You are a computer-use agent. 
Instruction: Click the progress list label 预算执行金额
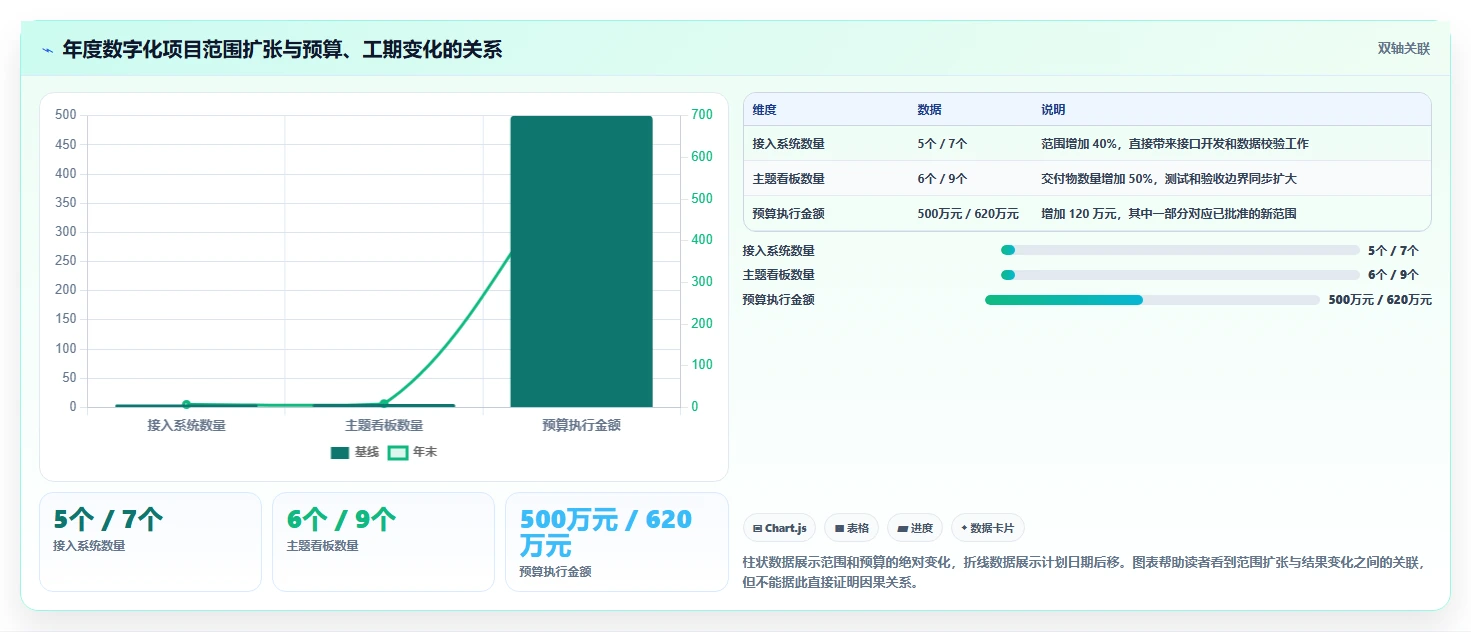[x=779, y=300]
